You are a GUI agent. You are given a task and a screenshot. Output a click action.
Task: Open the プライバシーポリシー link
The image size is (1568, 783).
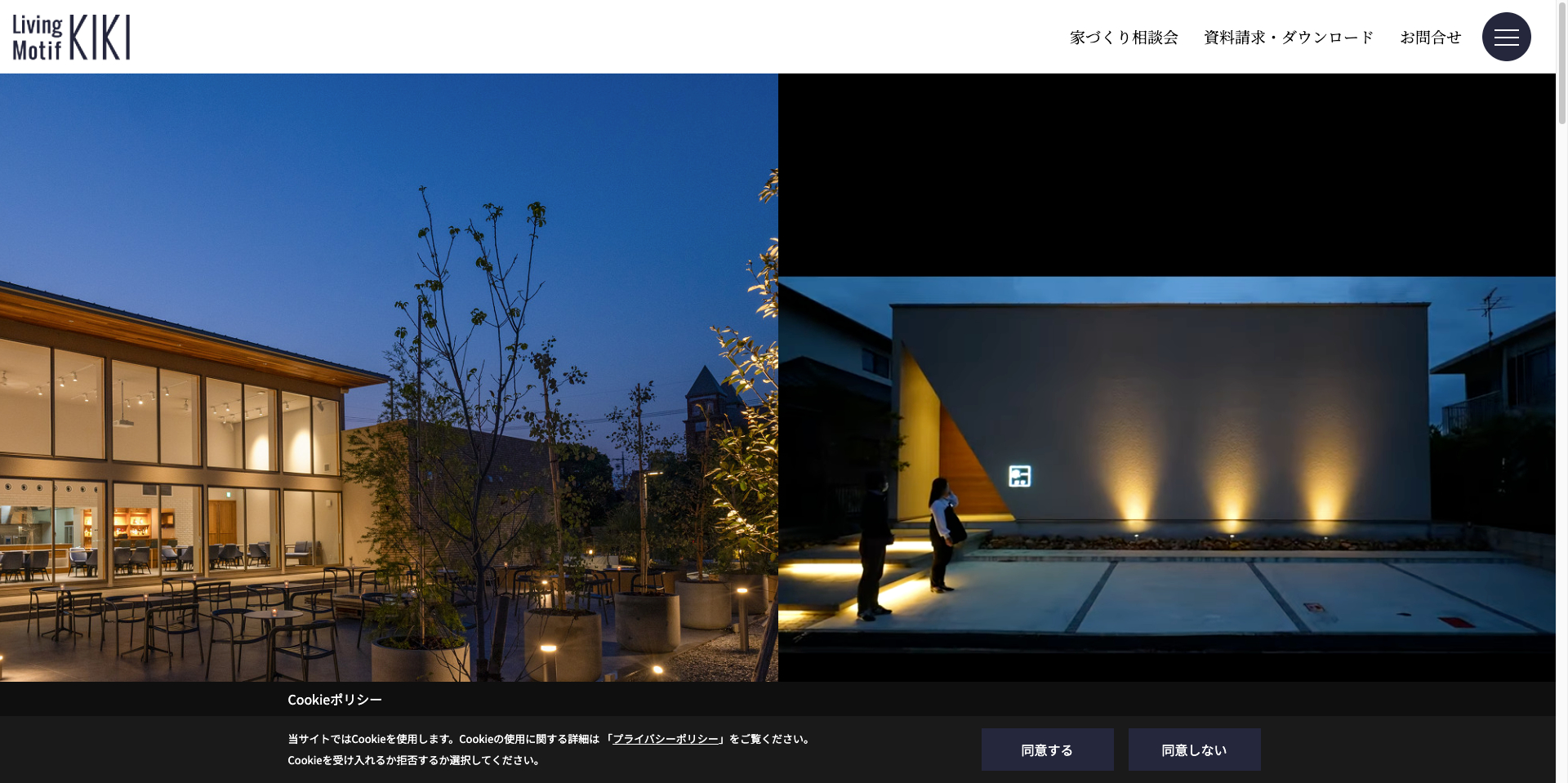(666, 739)
